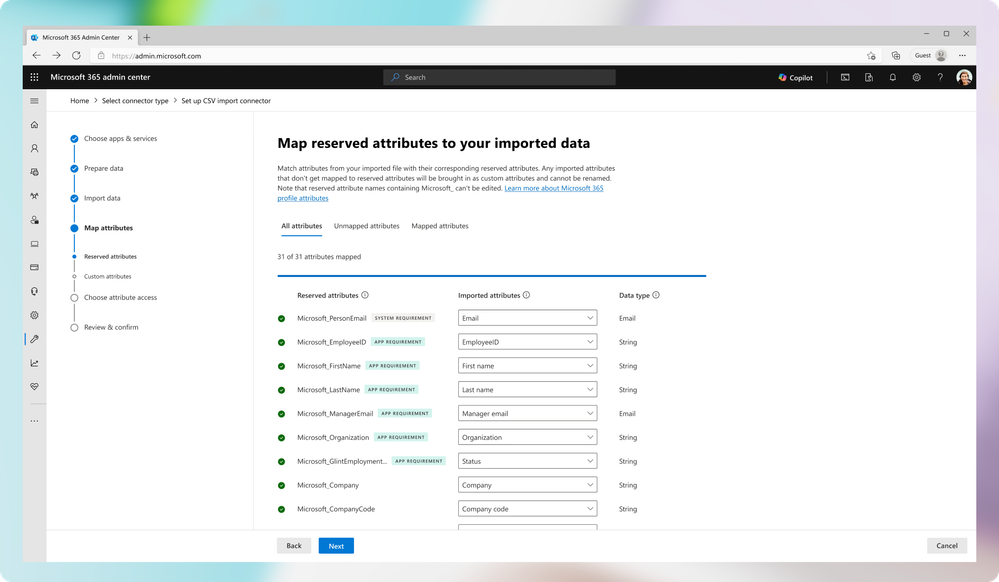
Task: Click the Next button
Action: pyautogui.click(x=336, y=546)
